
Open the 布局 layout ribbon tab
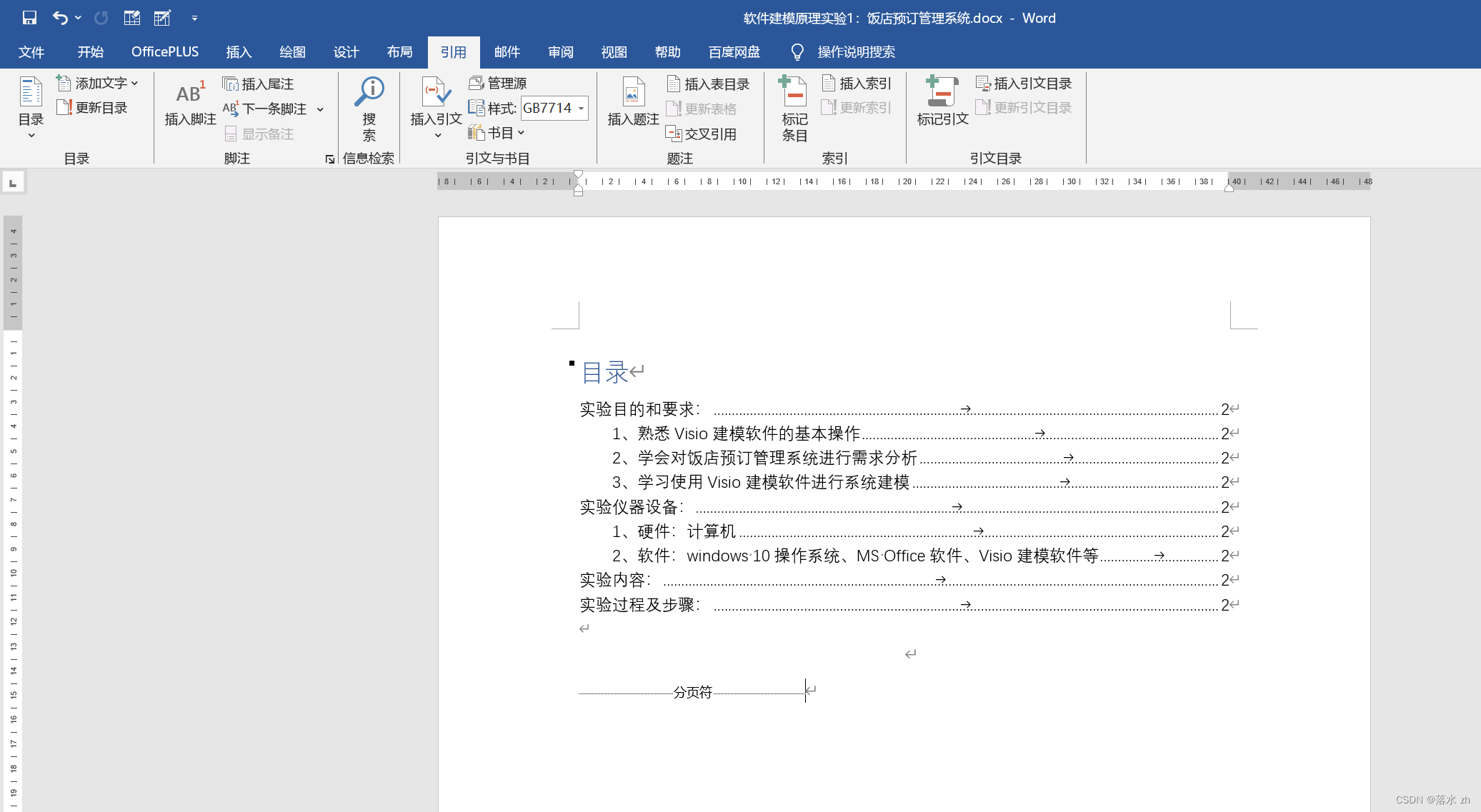pos(399,52)
